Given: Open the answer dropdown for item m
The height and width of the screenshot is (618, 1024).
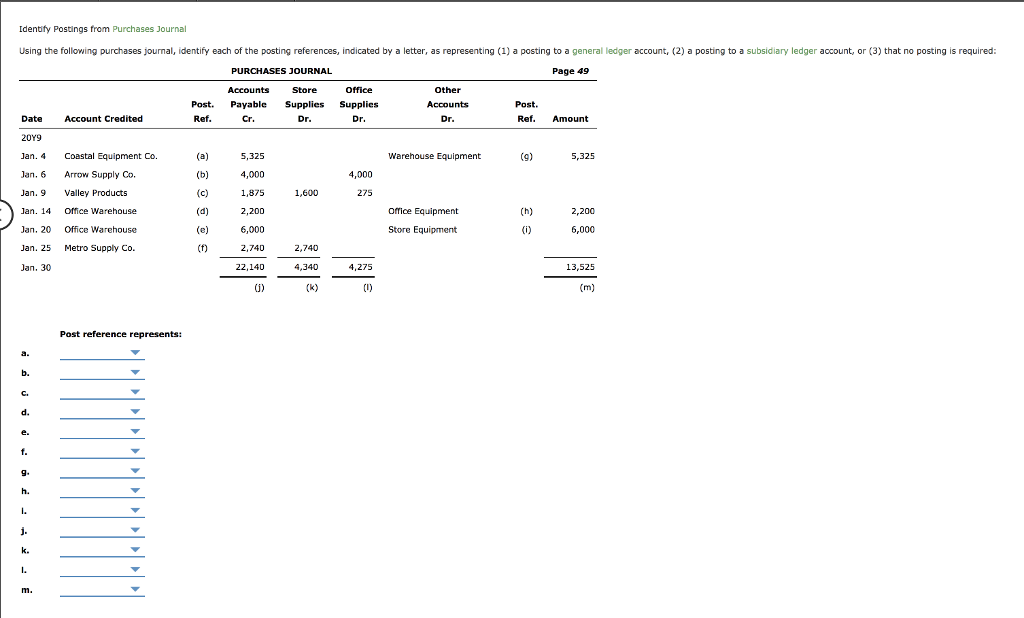Looking at the screenshot, I should pos(137,590).
